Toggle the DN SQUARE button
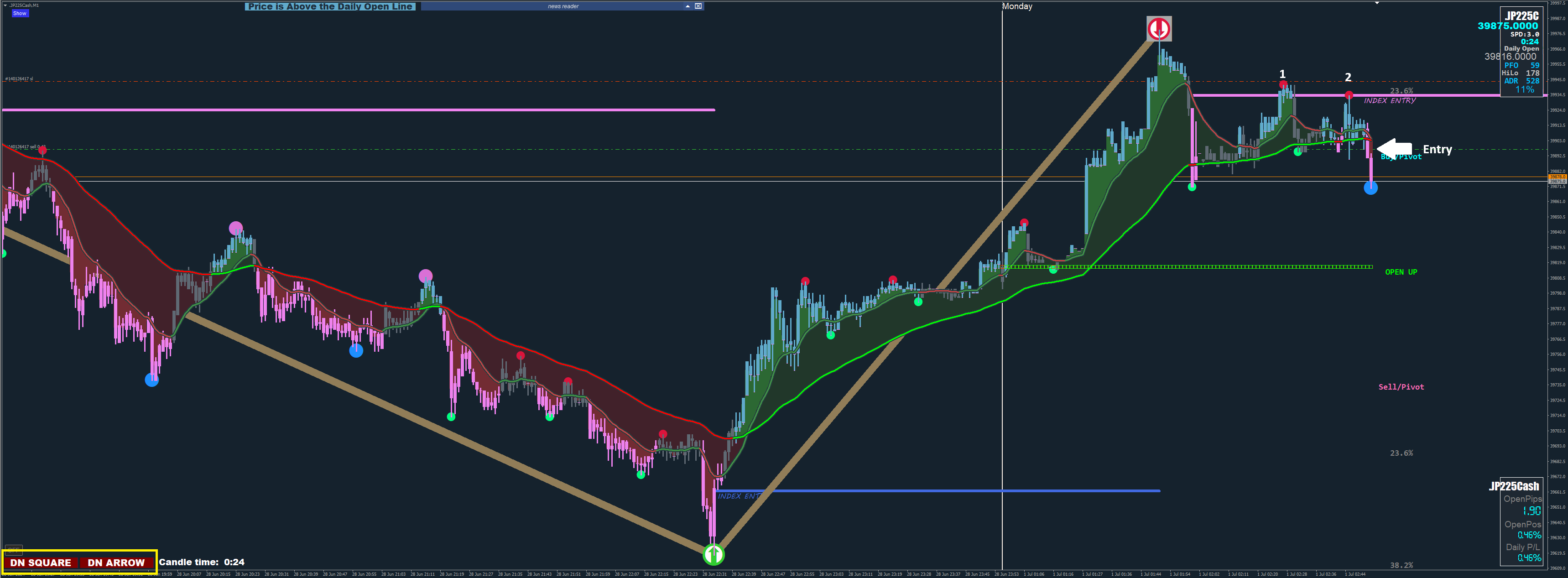This screenshot has width=1568, height=578. click(x=41, y=562)
